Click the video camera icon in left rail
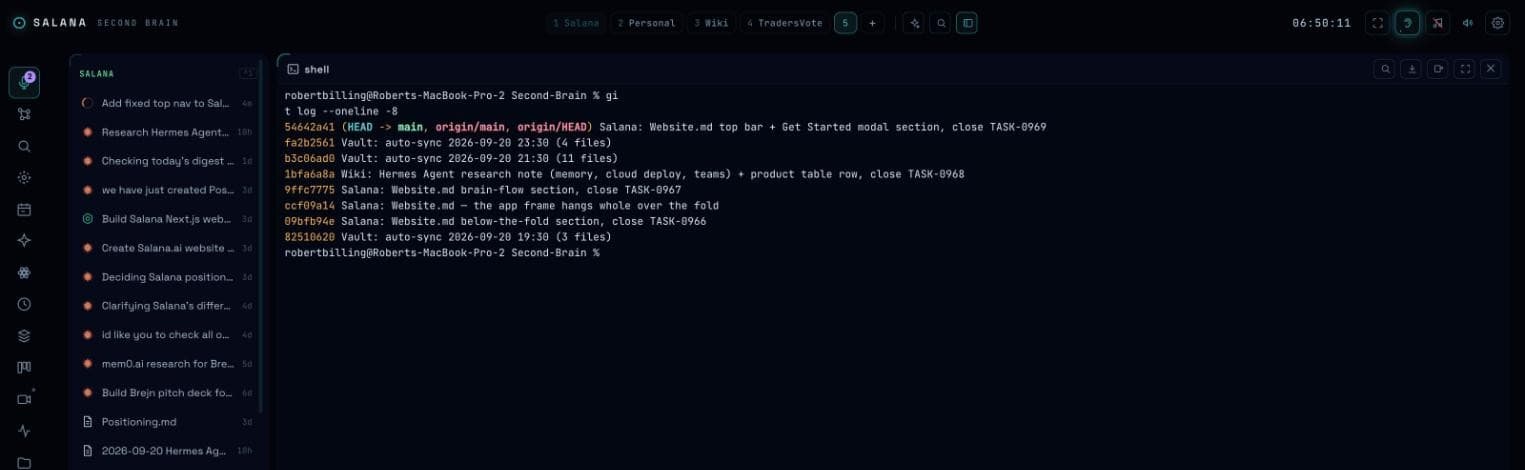This screenshot has height=470, width=1525. coord(24,399)
